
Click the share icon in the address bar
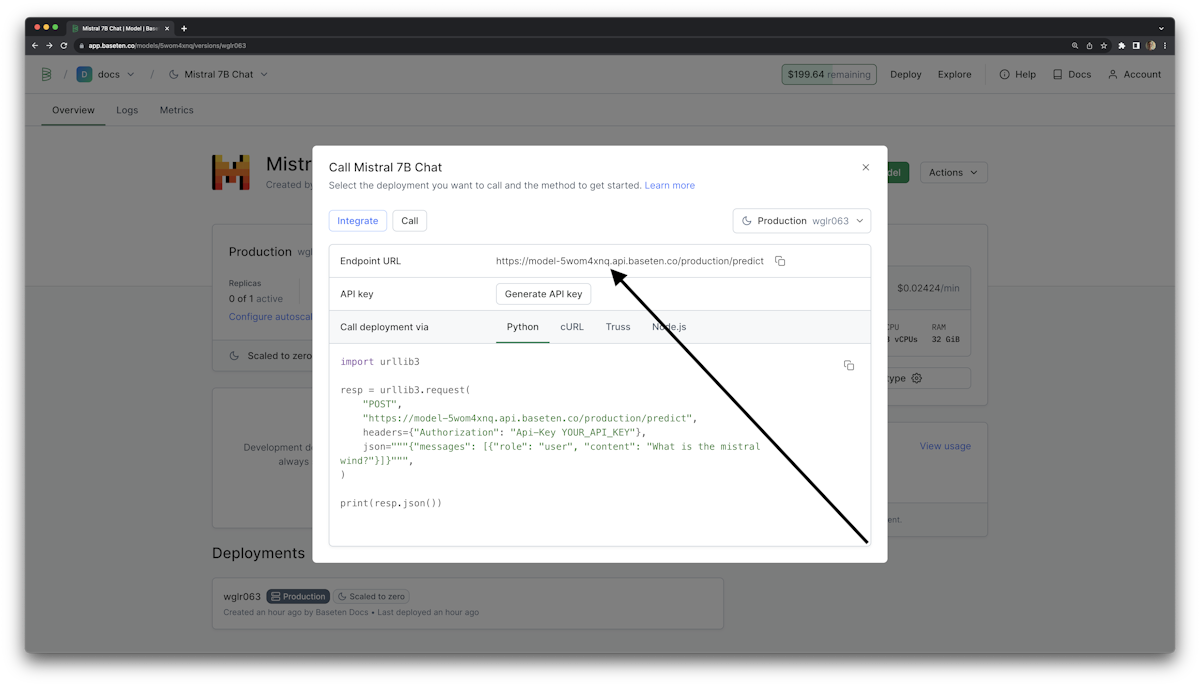point(1090,45)
